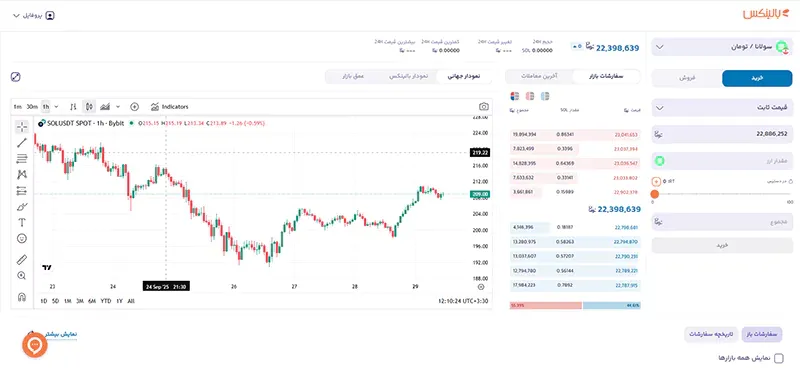Select the XABCD pattern tool

pos(21,174)
